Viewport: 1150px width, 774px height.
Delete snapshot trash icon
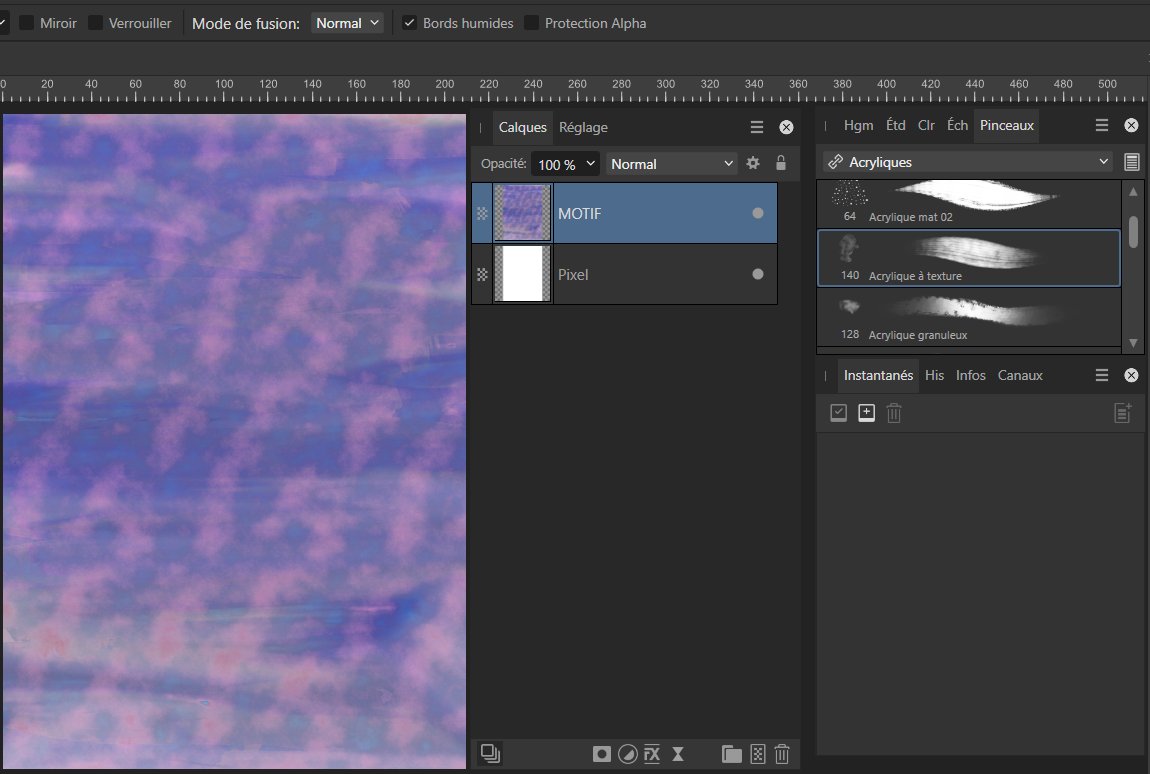[893, 413]
